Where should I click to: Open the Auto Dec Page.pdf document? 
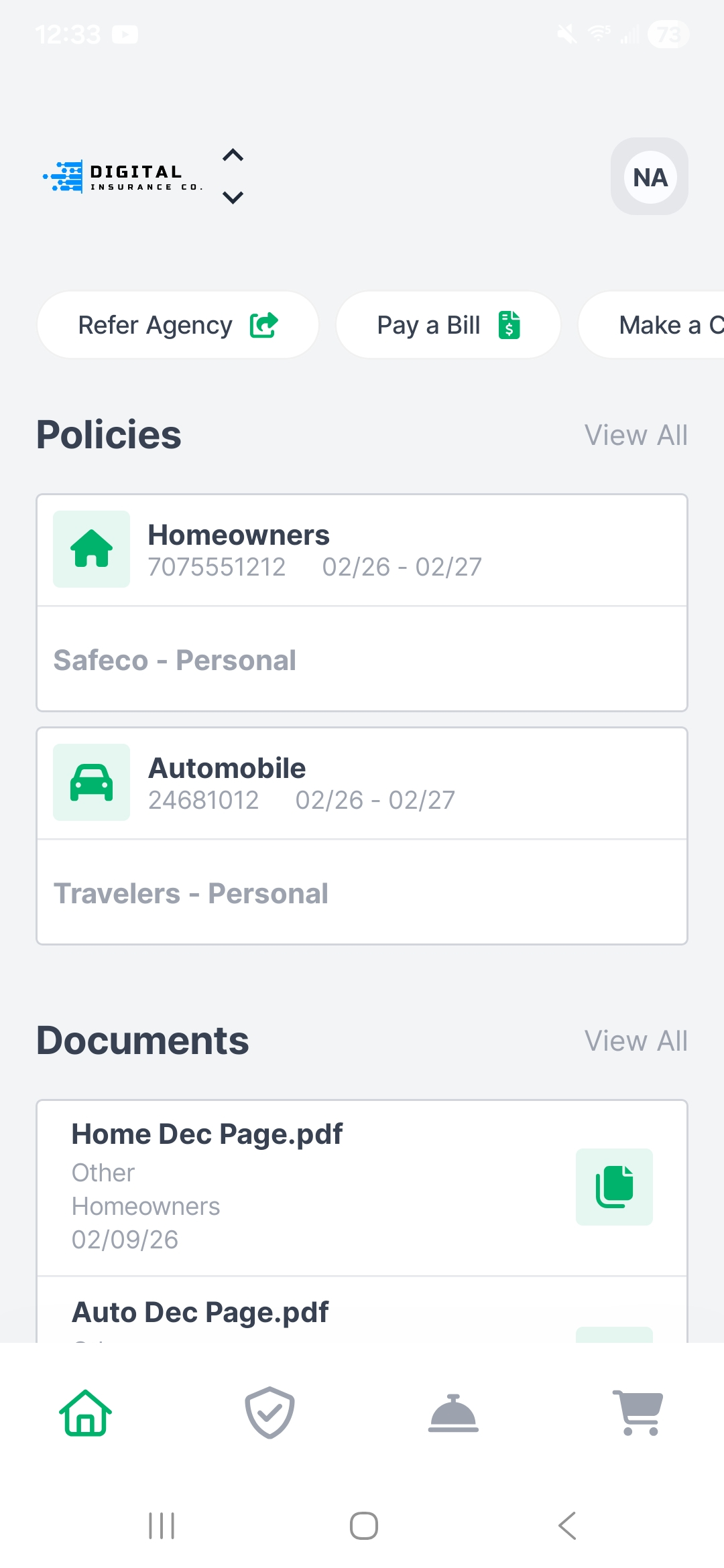click(x=201, y=1312)
